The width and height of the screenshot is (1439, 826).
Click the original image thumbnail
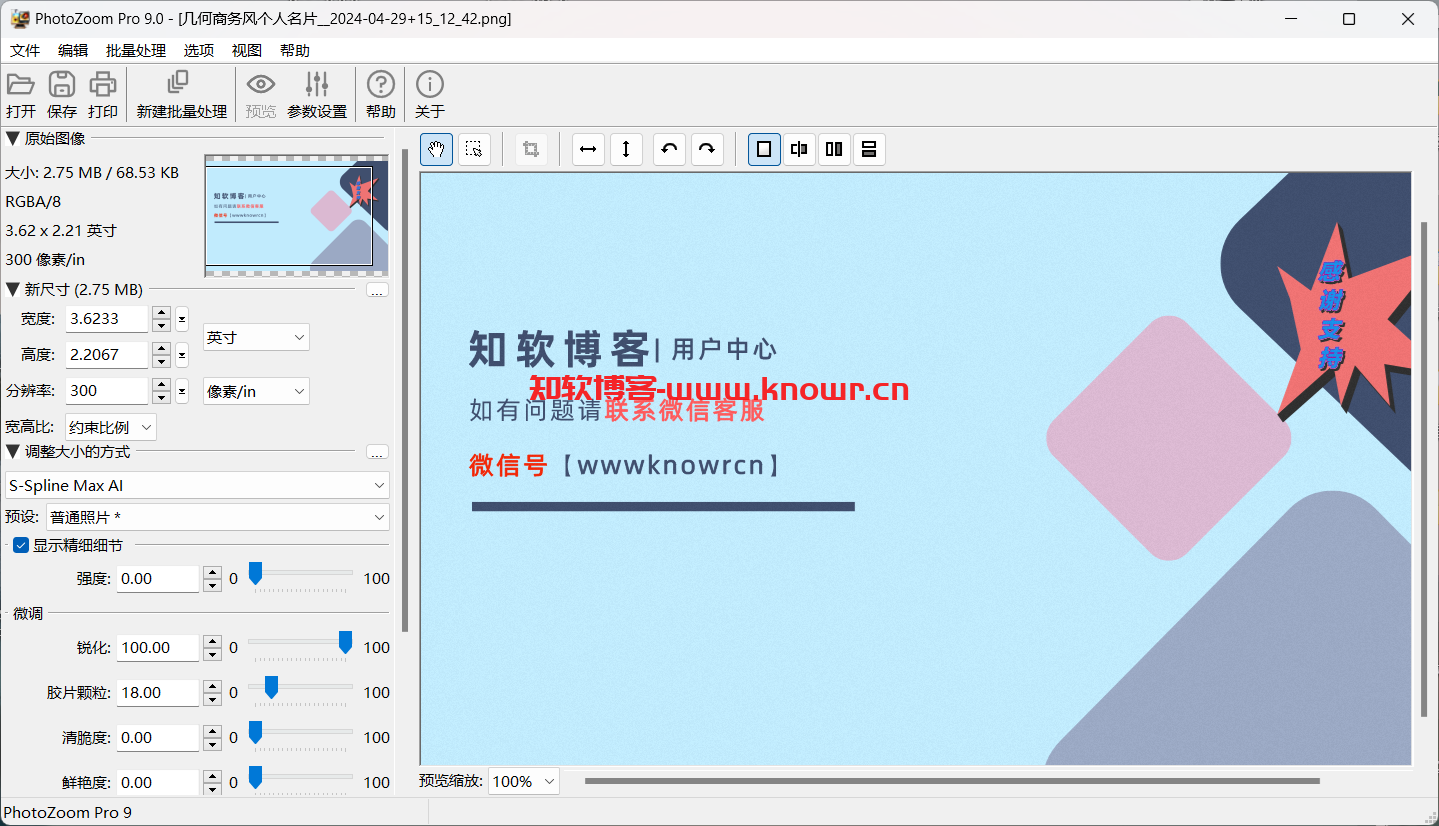click(x=296, y=216)
